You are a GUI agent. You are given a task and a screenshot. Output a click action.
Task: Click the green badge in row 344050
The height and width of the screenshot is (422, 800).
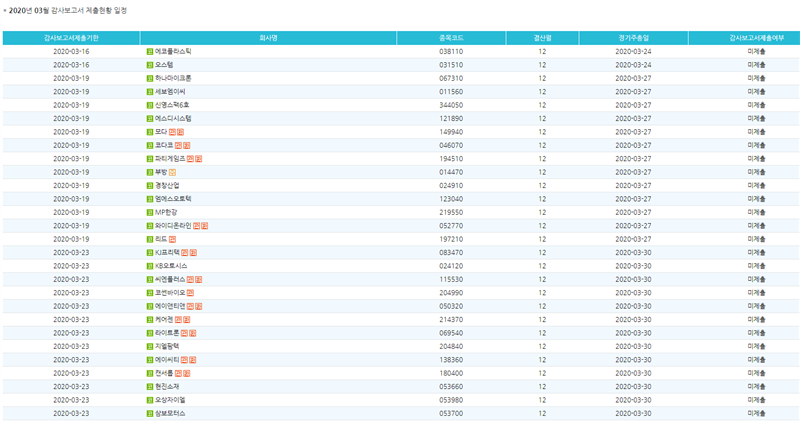[149, 105]
